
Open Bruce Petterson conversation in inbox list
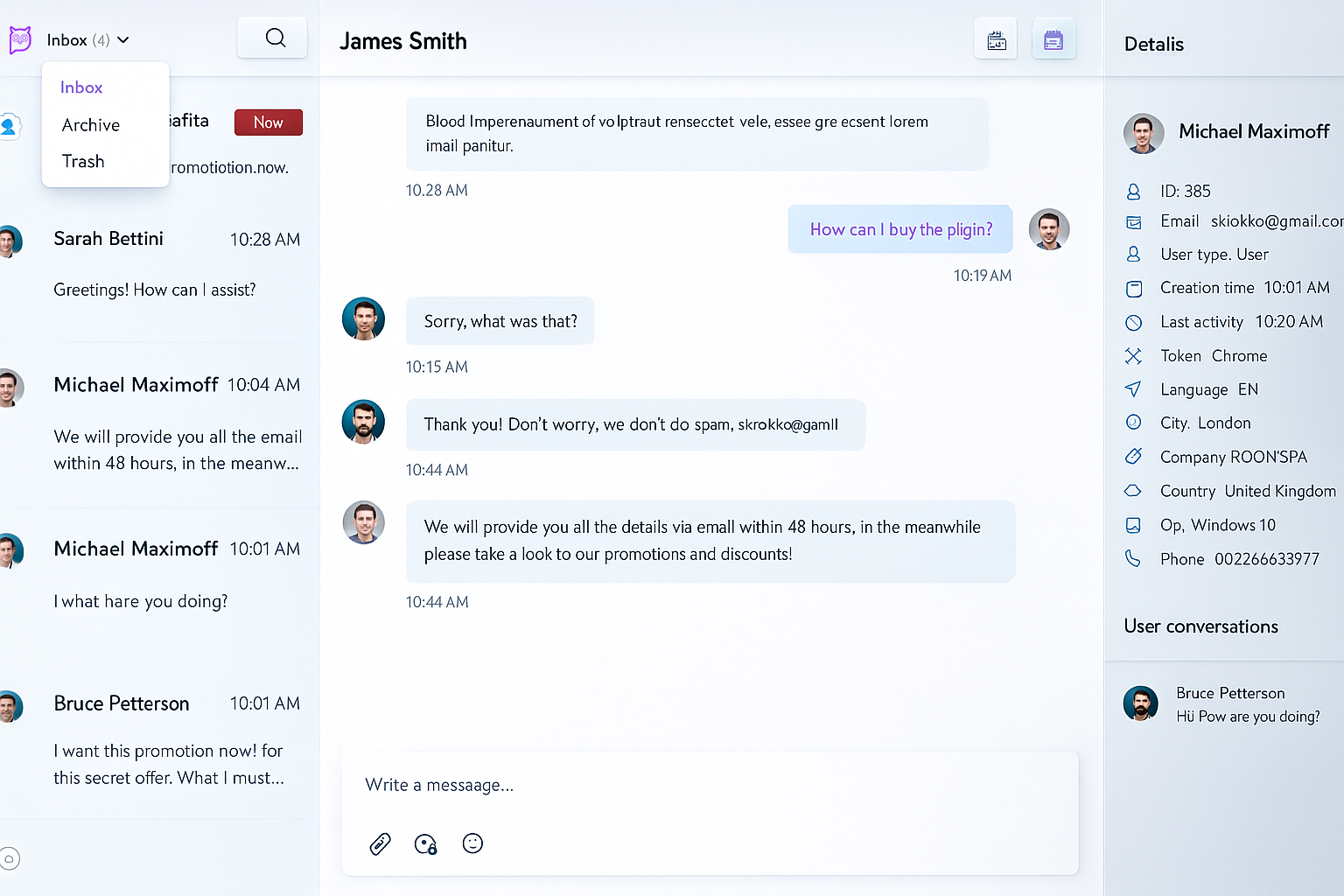pyautogui.click(x=159, y=740)
